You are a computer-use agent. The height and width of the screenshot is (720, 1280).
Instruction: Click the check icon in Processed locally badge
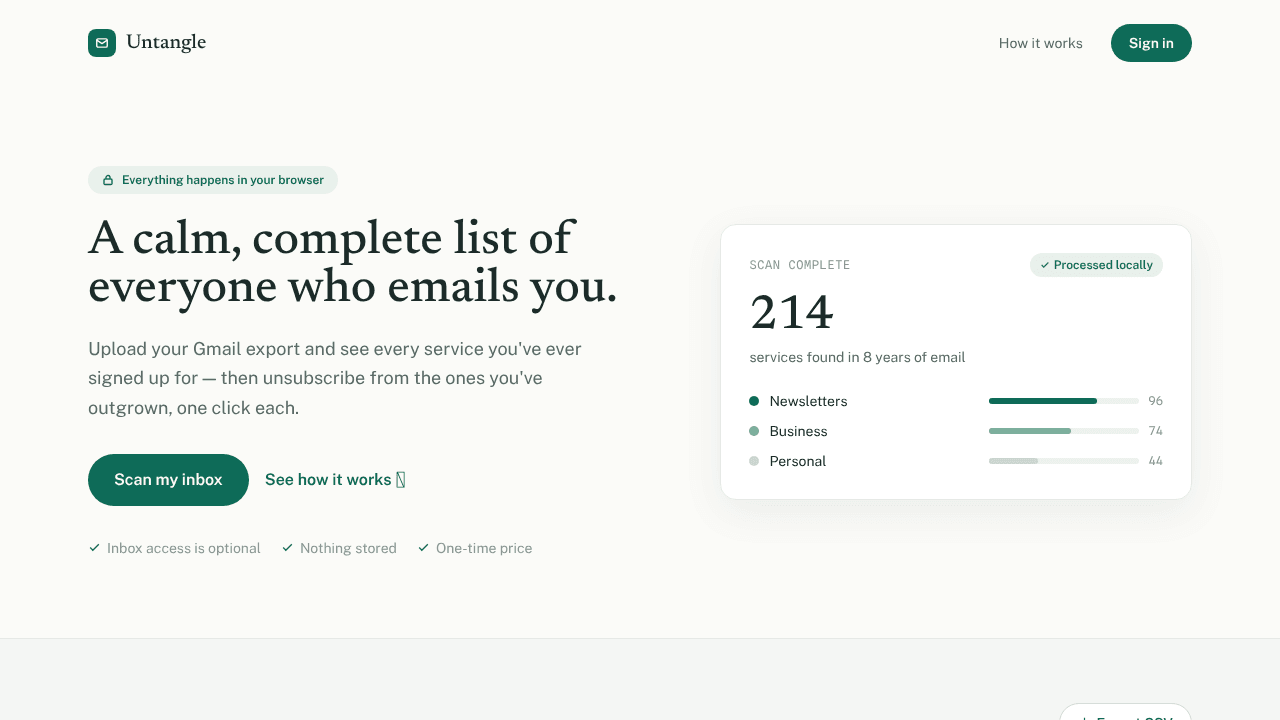1045,265
